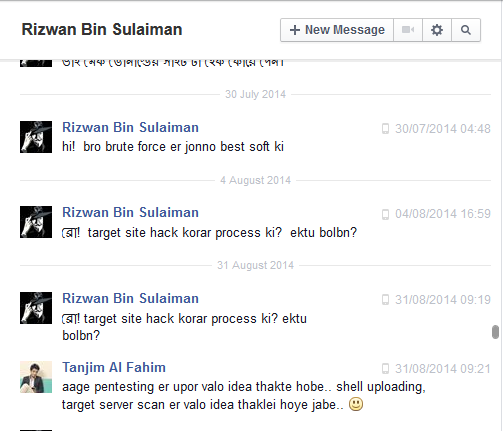Click Rizwan's avatar beside brute force message
The height and width of the screenshot is (431, 503).
[x=36, y=137]
